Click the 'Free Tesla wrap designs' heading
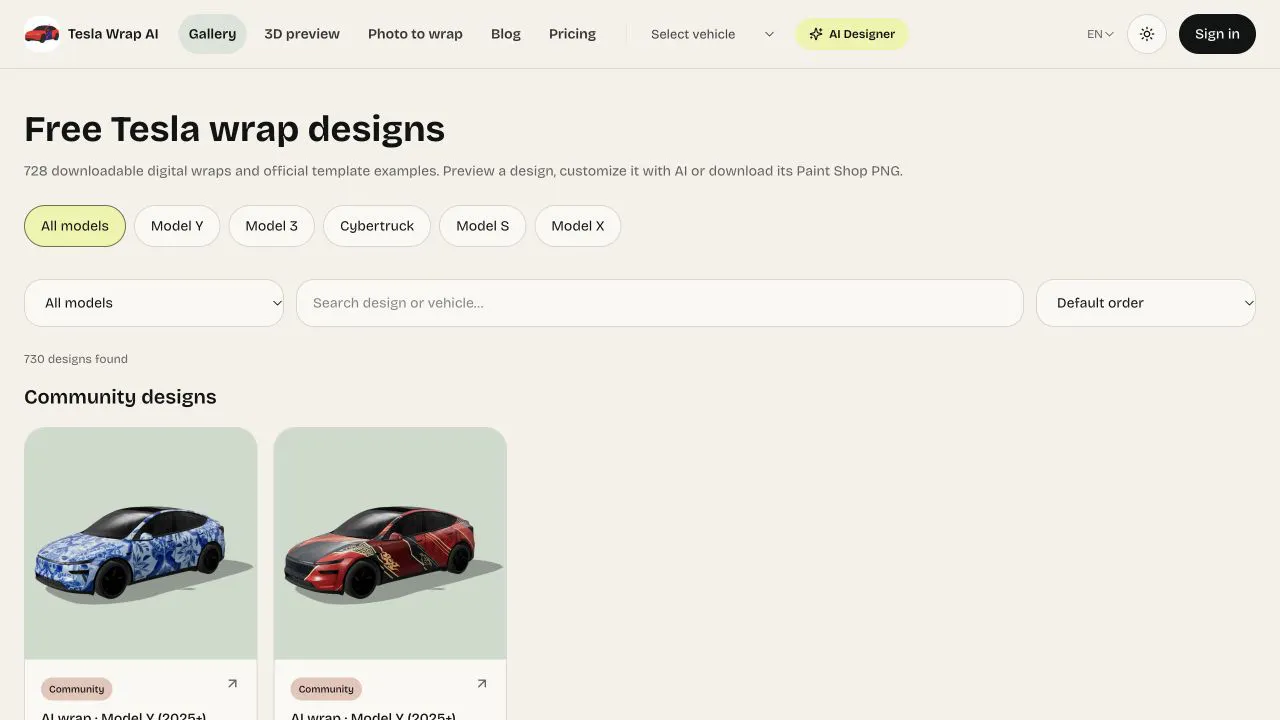This screenshot has width=1280, height=720. [x=234, y=129]
